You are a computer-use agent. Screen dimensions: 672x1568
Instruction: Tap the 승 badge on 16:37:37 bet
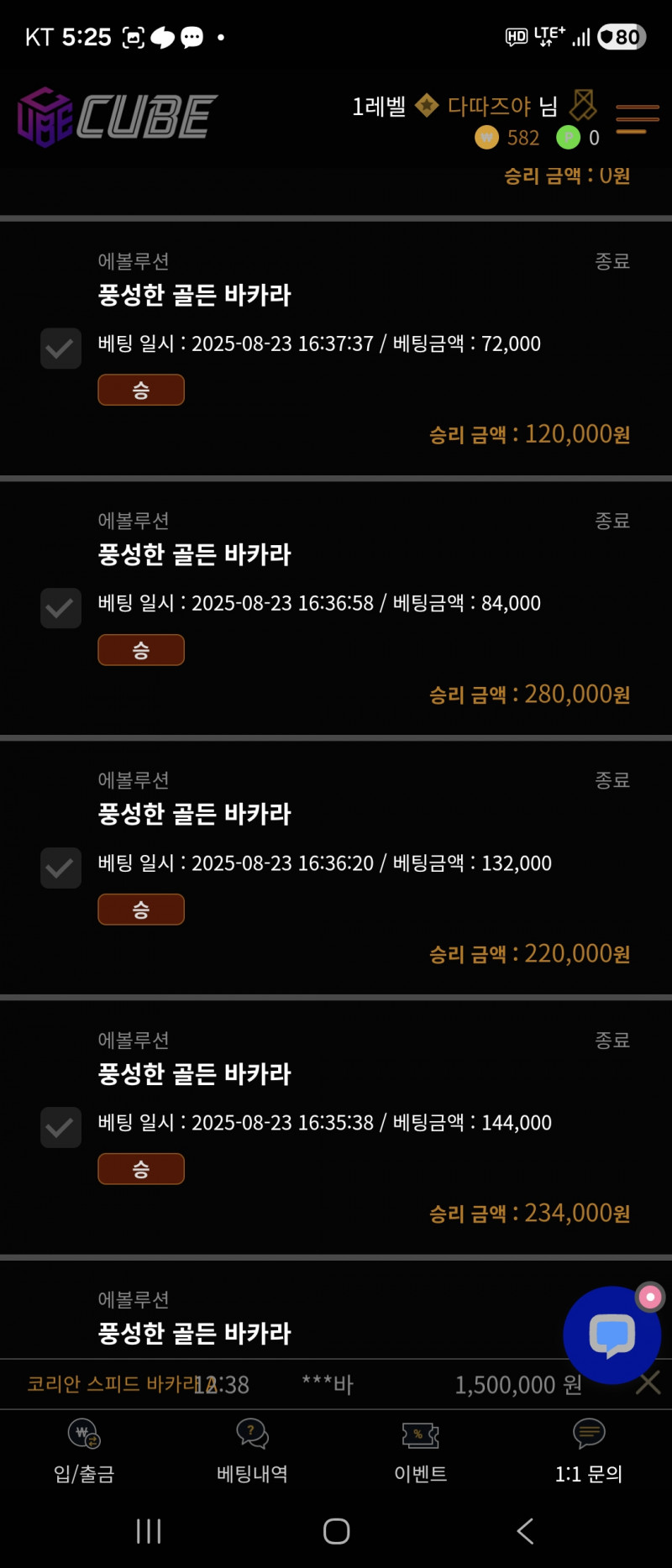click(x=141, y=390)
